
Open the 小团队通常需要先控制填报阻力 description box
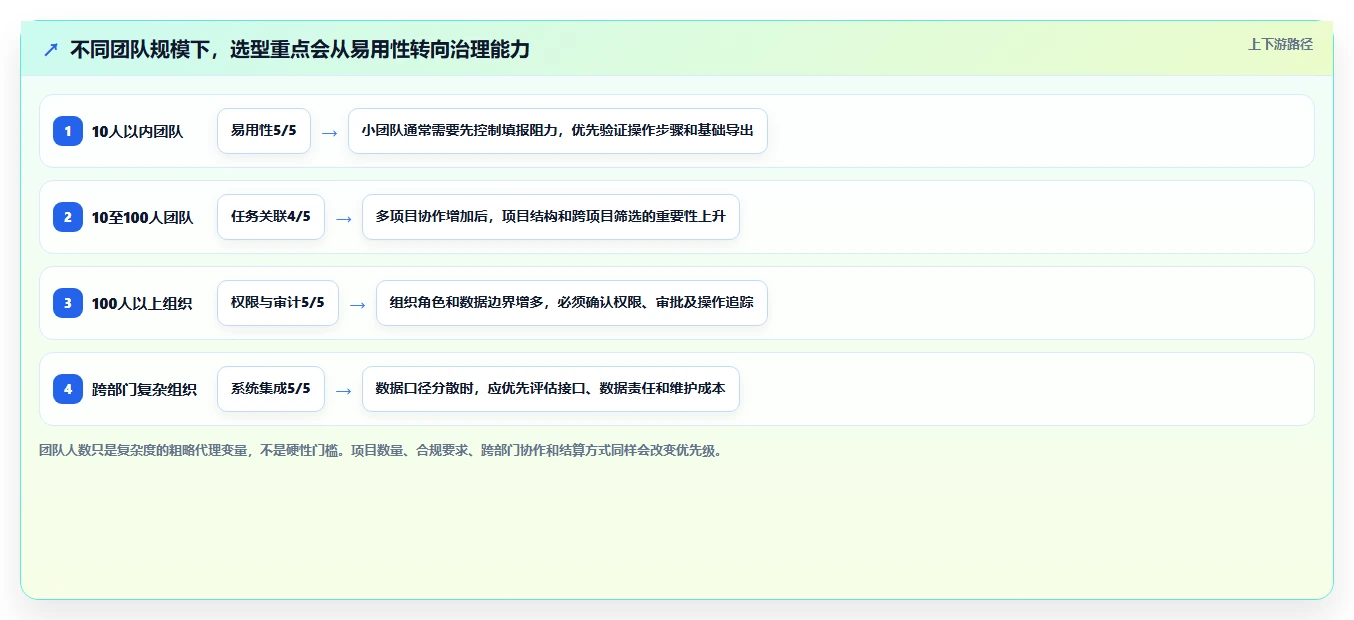click(558, 131)
